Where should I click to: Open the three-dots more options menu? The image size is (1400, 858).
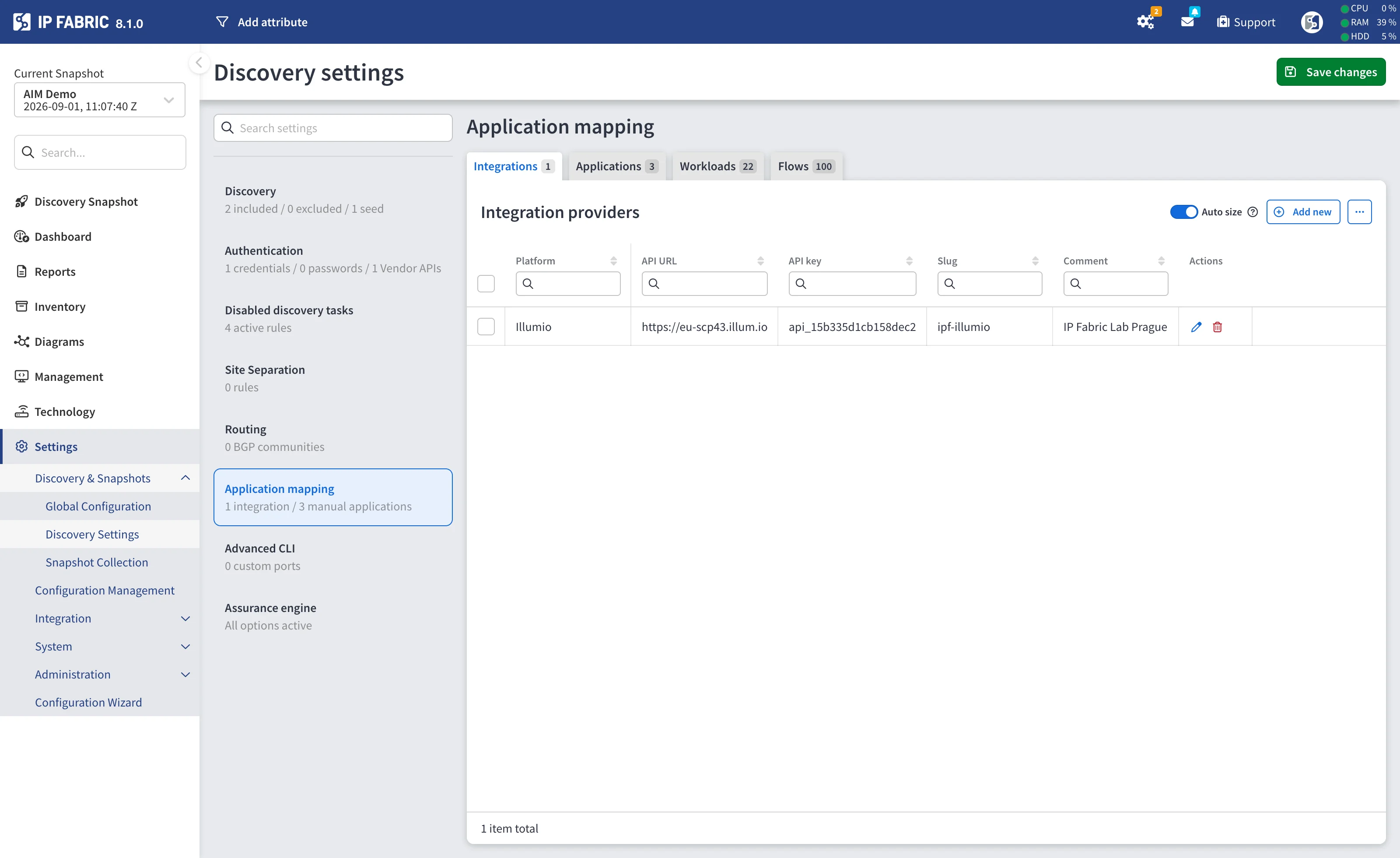click(1359, 212)
